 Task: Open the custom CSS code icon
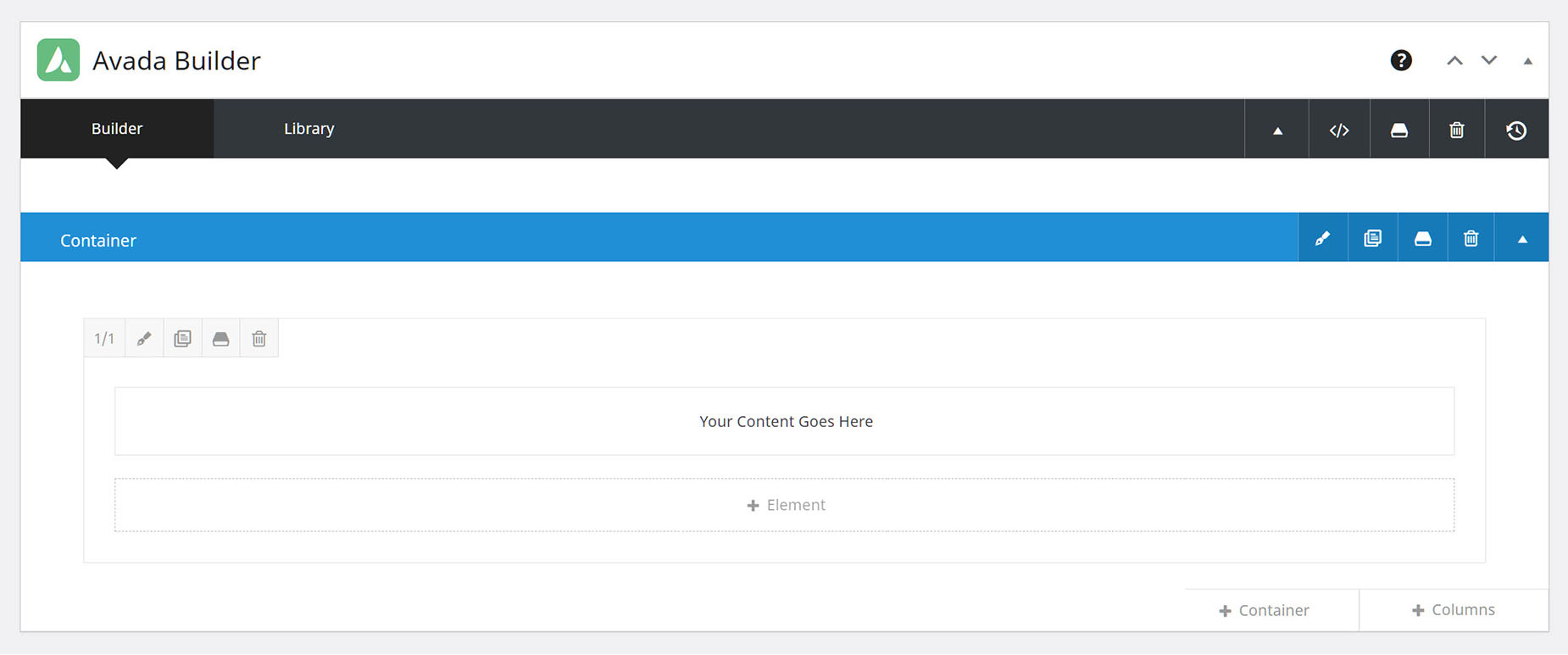pyautogui.click(x=1339, y=130)
